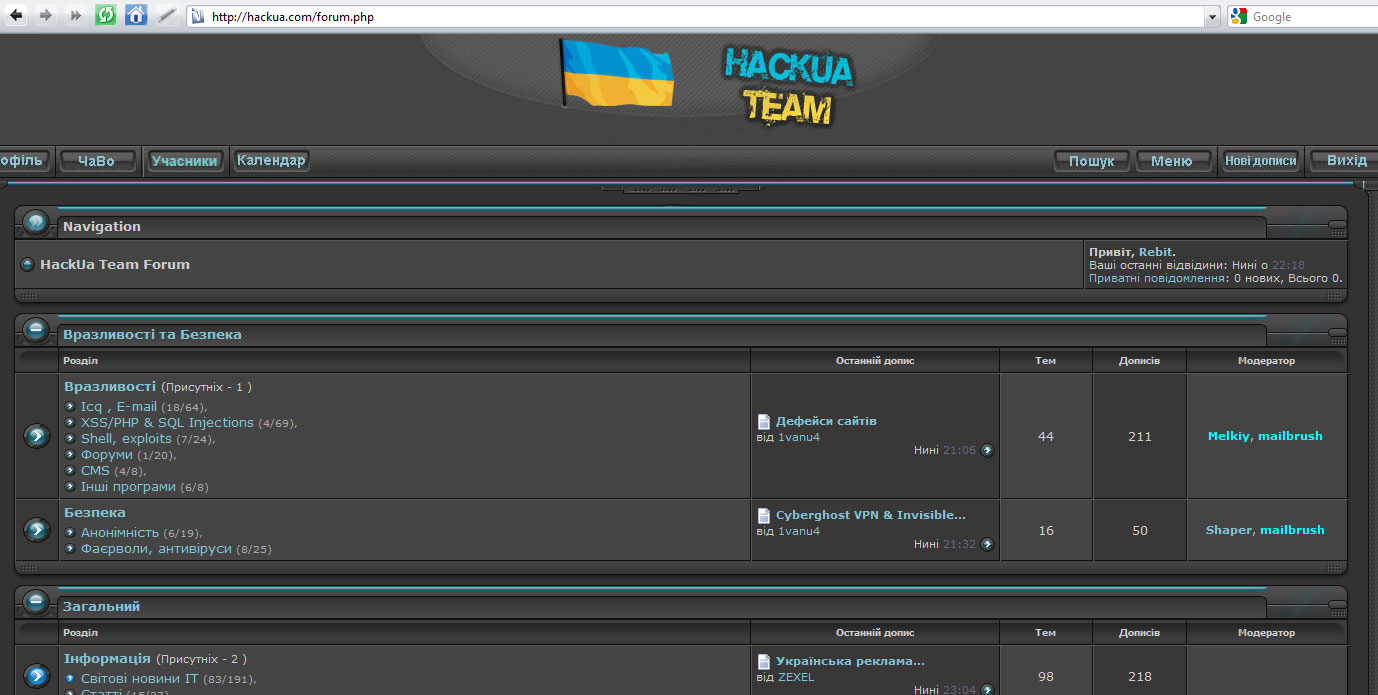The image size is (1378, 695).
Task: Collapse the Загальний category
Action: point(37,602)
